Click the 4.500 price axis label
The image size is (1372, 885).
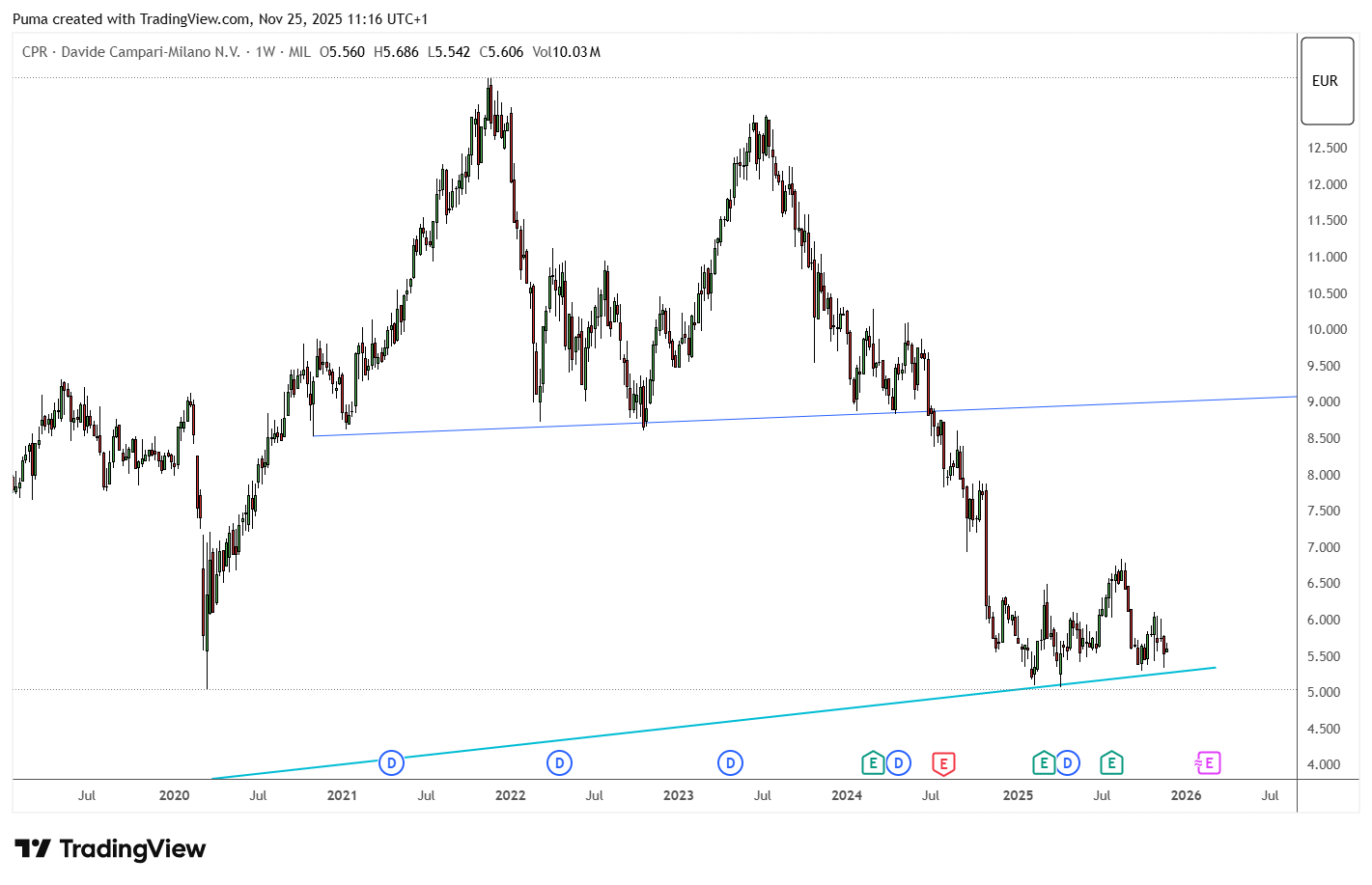click(1324, 729)
